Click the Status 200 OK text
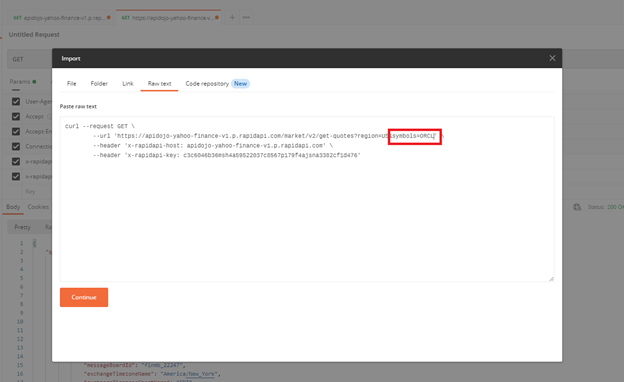 click(x=605, y=207)
